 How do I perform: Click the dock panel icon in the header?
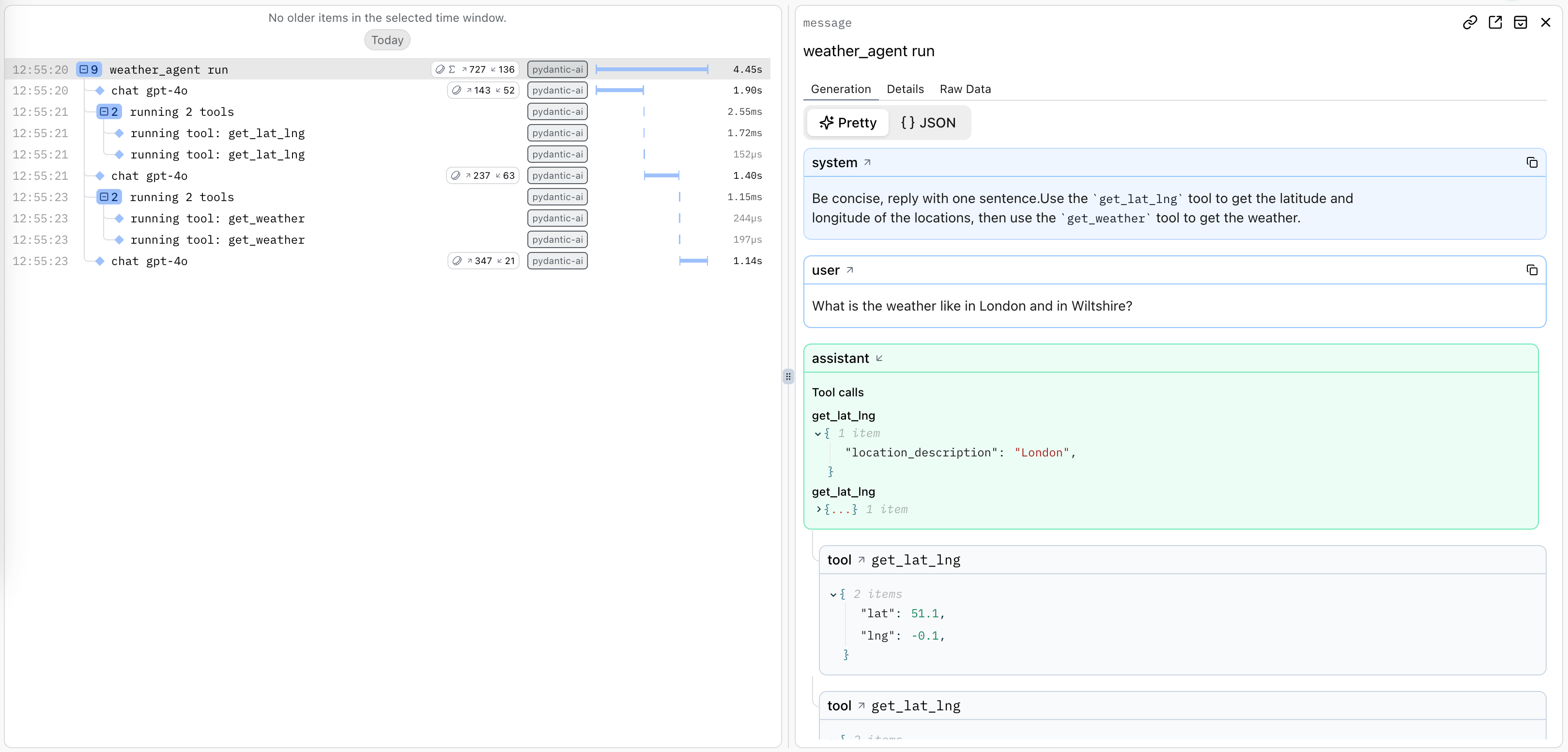(1521, 22)
